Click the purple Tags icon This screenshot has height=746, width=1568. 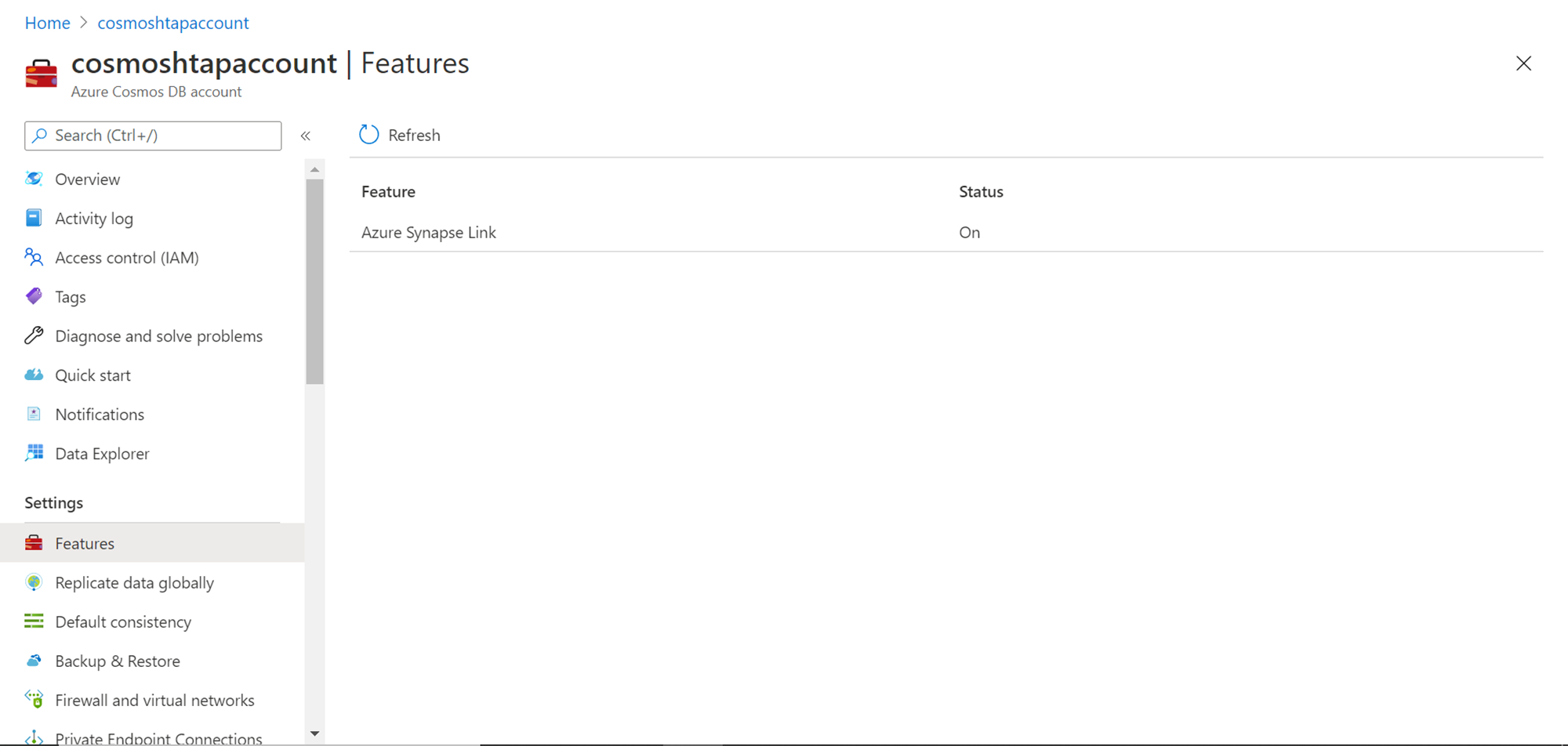point(34,296)
